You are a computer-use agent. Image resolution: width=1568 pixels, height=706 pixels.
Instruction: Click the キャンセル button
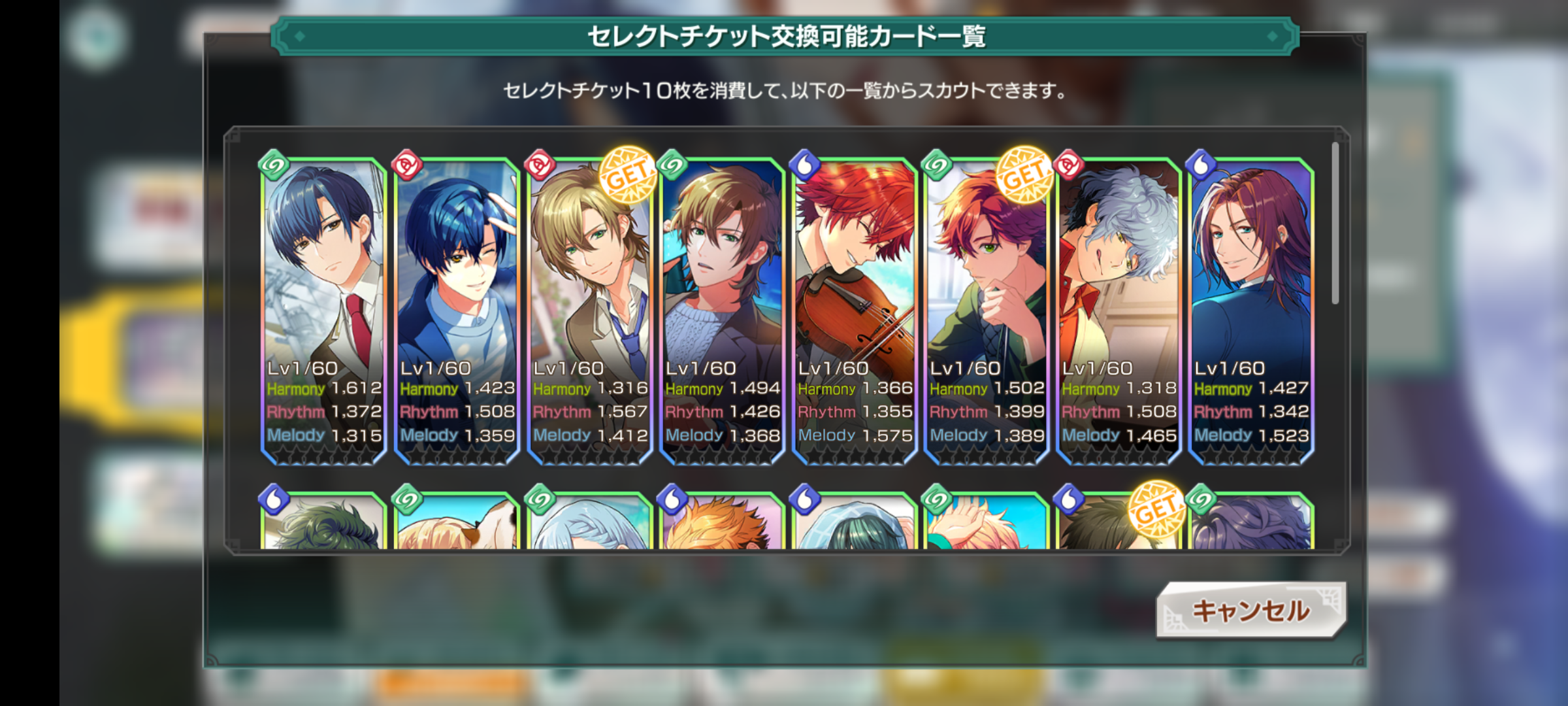click(1250, 610)
